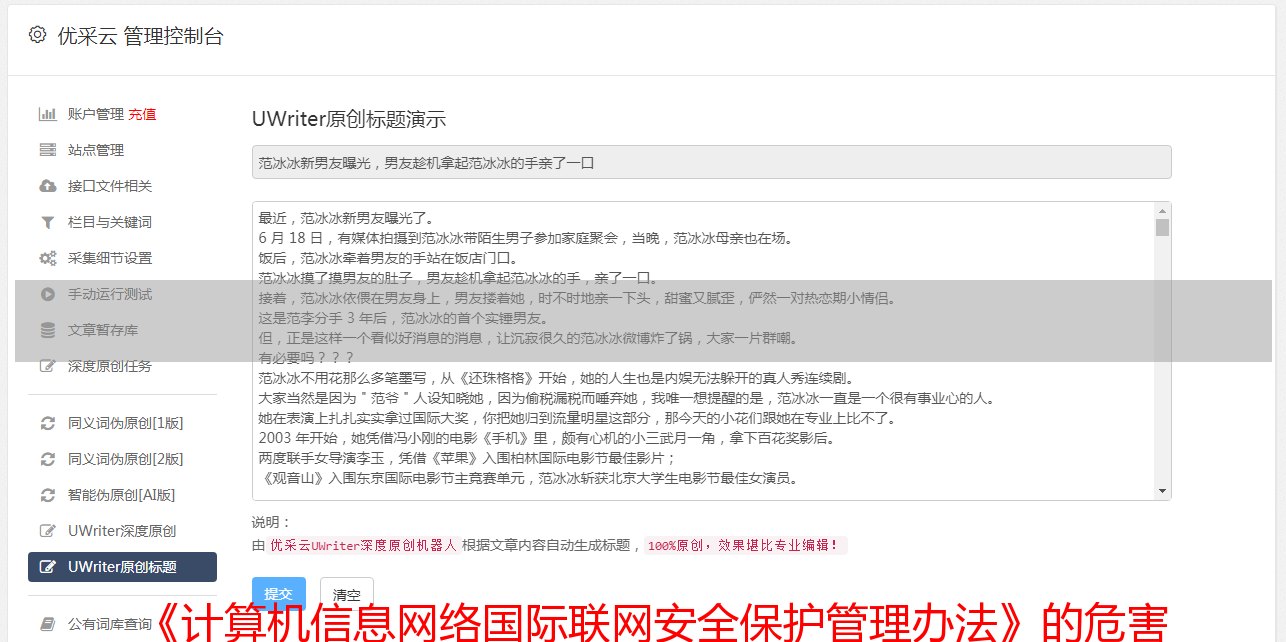This screenshot has height=642, width=1286.
Task: Click the line starting 《观音山》入围东京国际电影节
Action: point(528,478)
